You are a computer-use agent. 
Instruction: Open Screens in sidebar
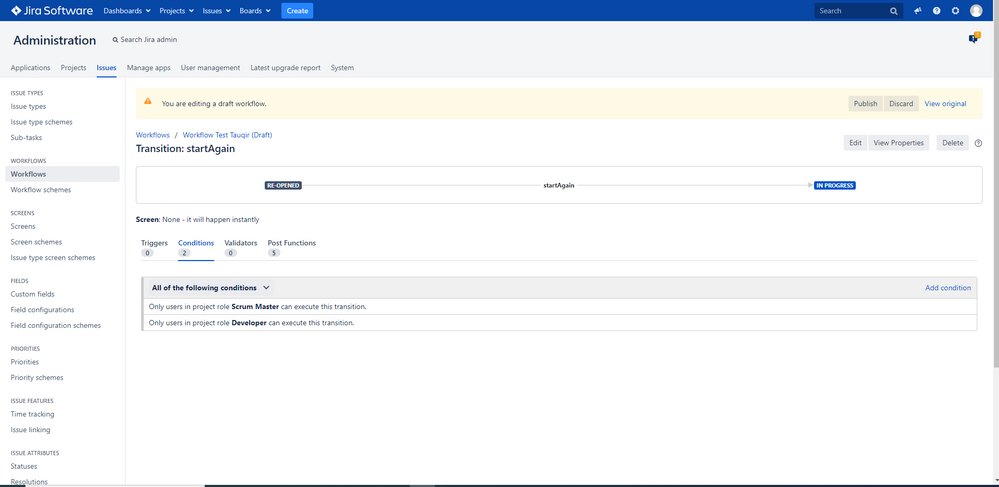pyautogui.click(x=23, y=226)
